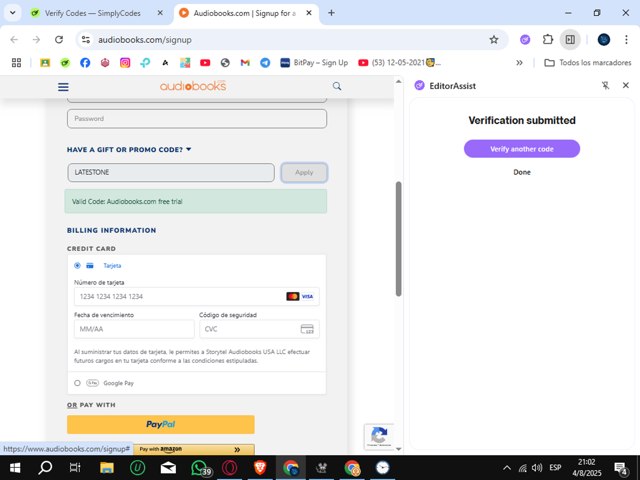Open the Chrome profile avatar

click(604, 40)
